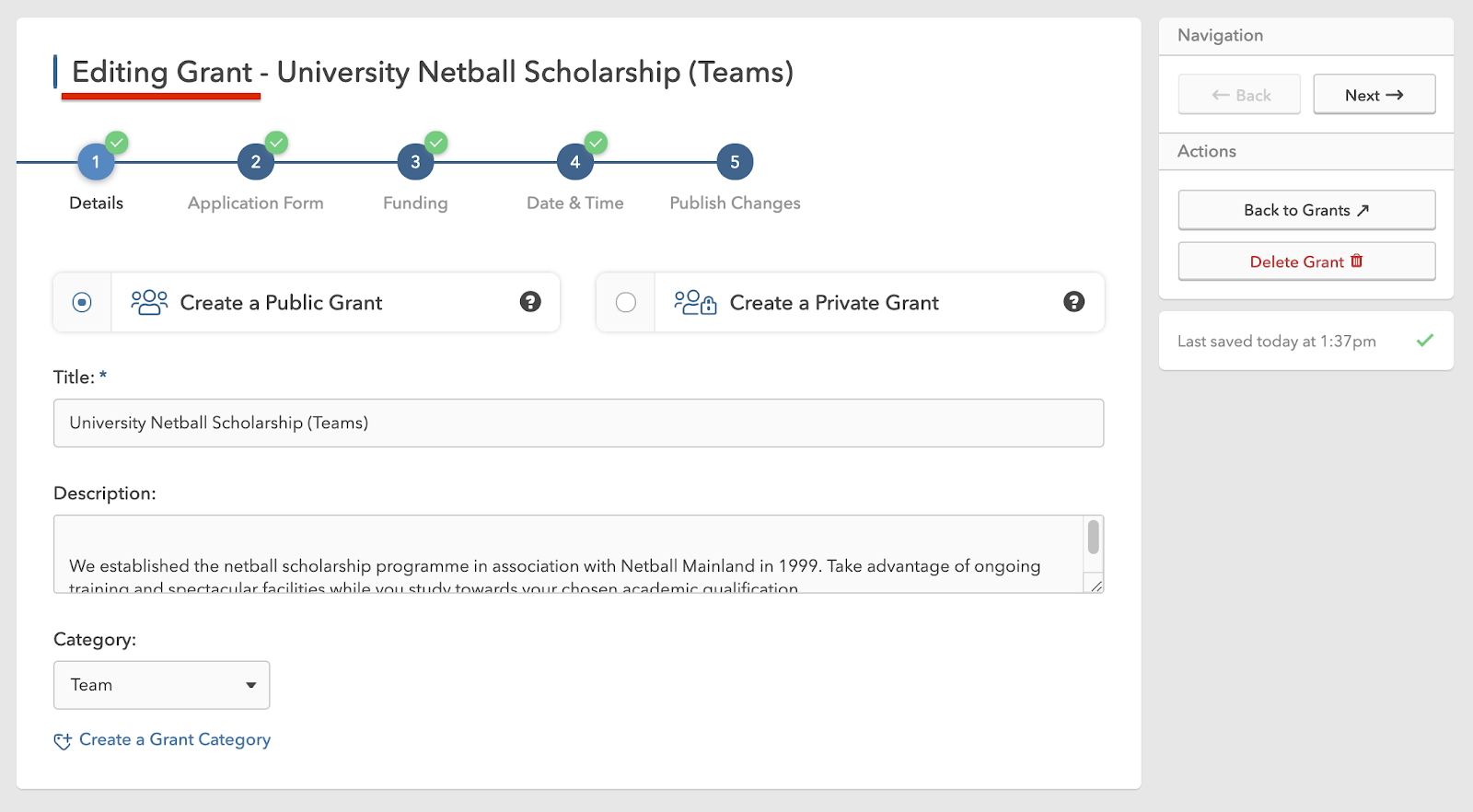Go to step 2 Application Form
The width and height of the screenshot is (1473, 812).
click(256, 163)
